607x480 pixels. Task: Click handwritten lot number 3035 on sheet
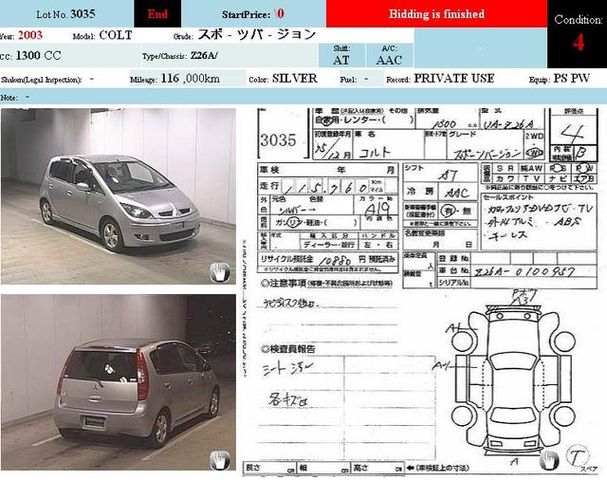278,140
